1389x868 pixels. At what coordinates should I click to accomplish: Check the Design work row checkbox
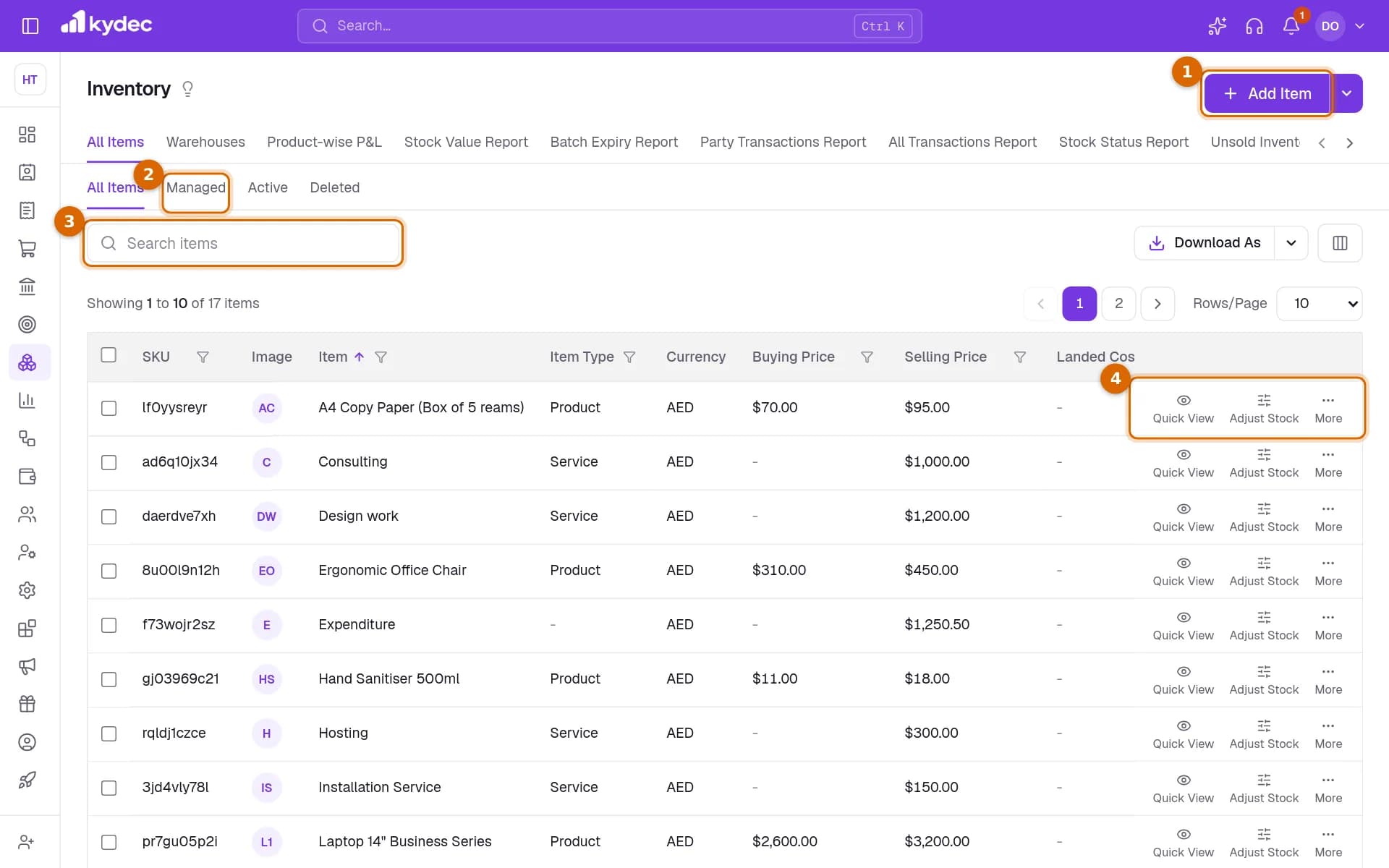click(109, 517)
